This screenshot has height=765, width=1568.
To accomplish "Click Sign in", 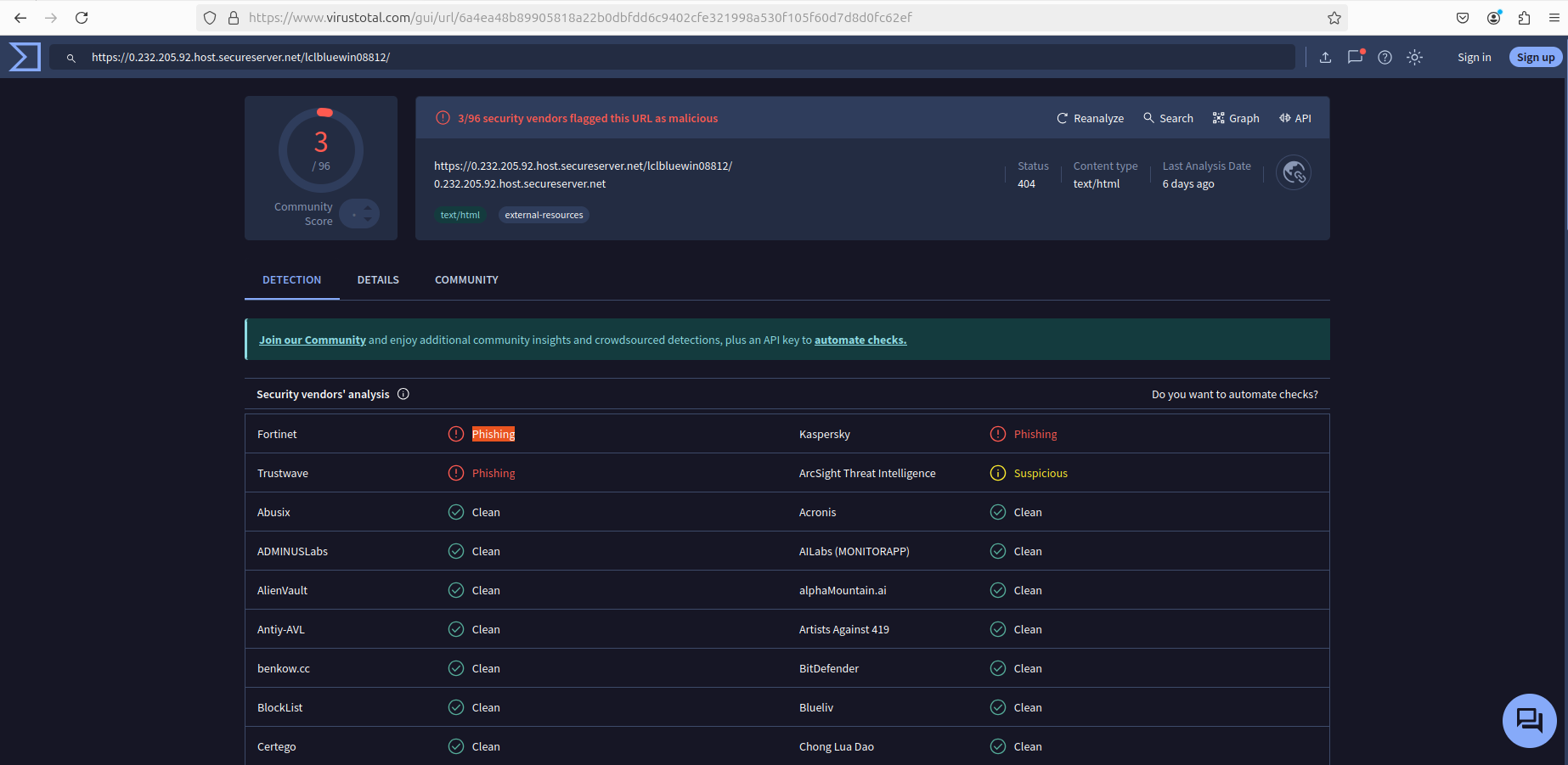I will pyautogui.click(x=1474, y=58).
